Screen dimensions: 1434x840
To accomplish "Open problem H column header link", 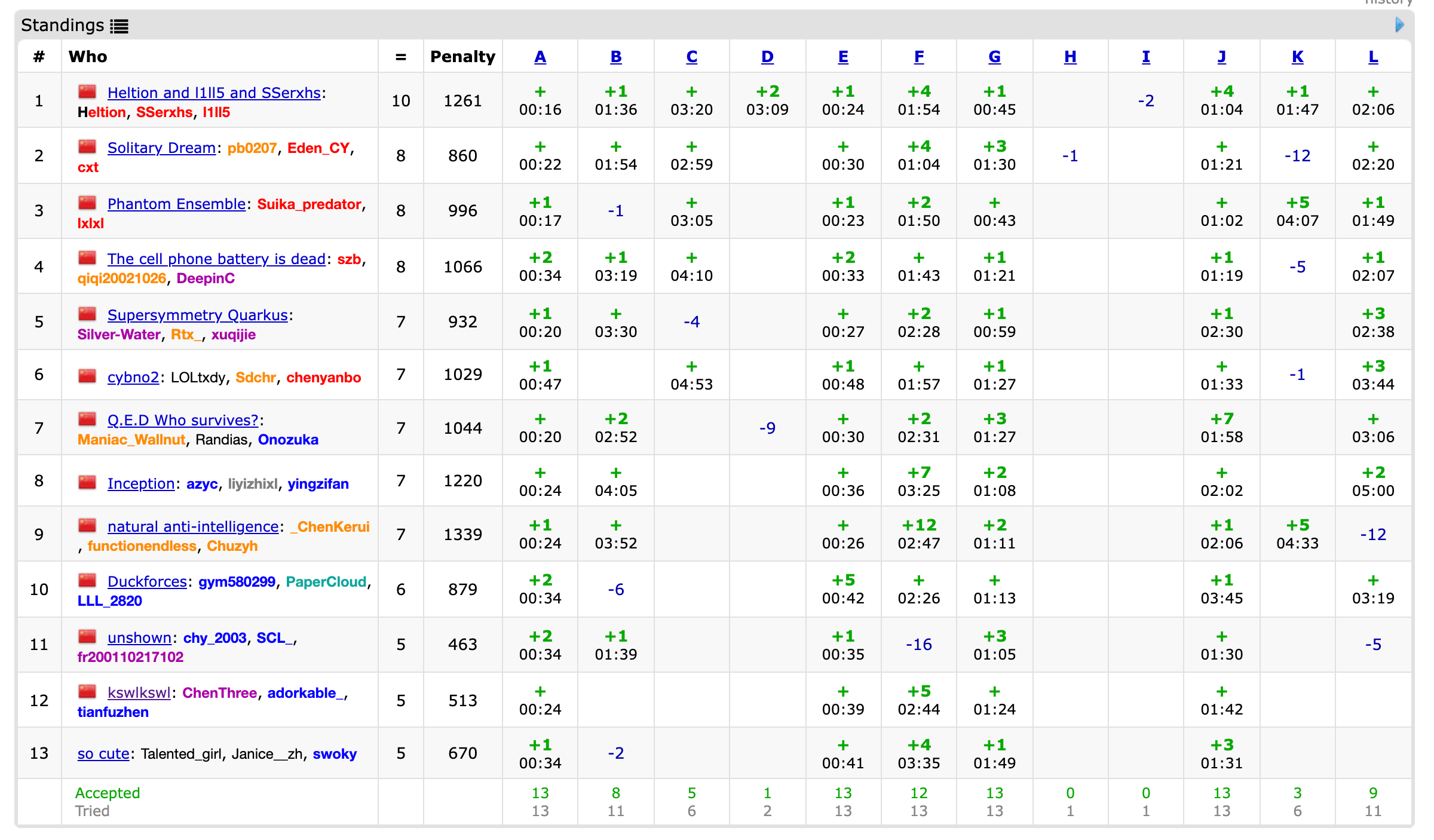I will (x=1070, y=57).
